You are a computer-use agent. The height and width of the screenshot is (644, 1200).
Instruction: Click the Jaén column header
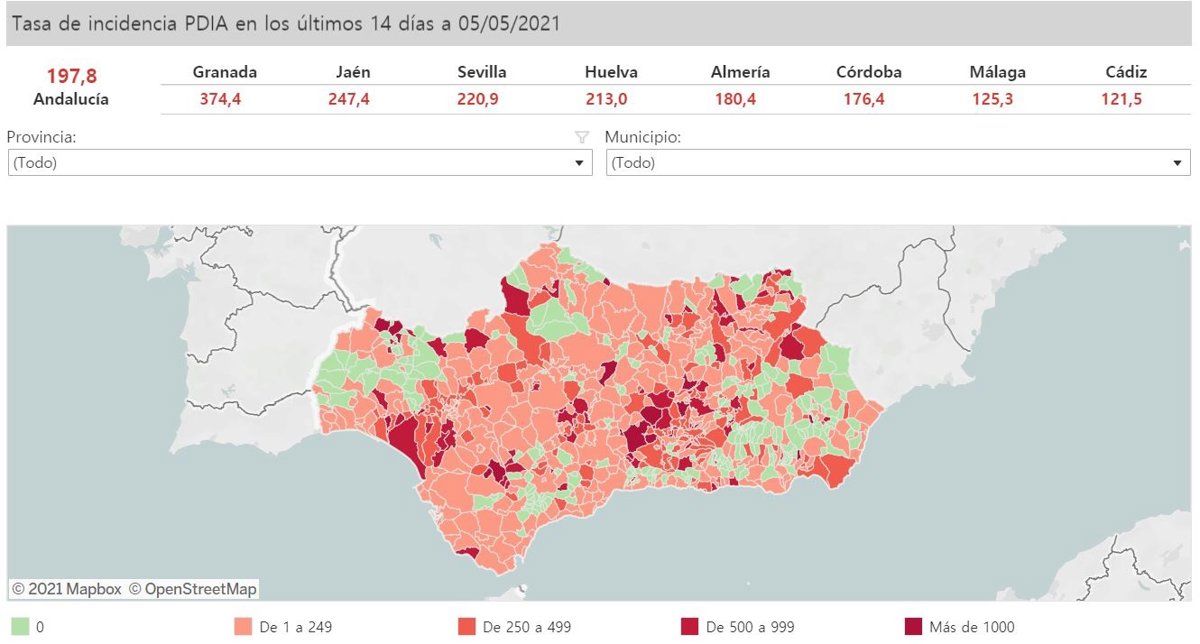click(x=349, y=72)
